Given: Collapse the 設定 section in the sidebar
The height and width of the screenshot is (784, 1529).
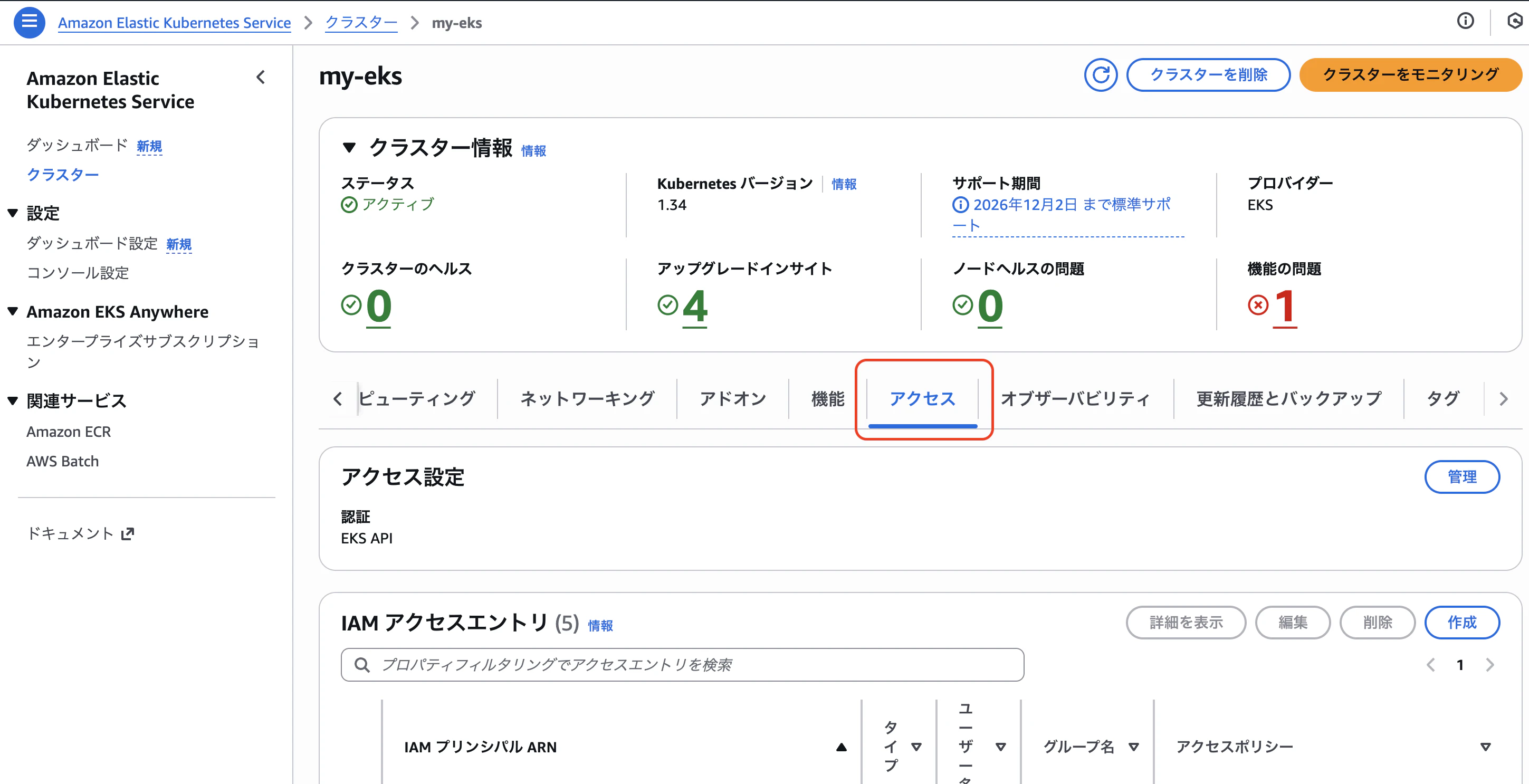Looking at the screenshot, I should coord(12,212).
